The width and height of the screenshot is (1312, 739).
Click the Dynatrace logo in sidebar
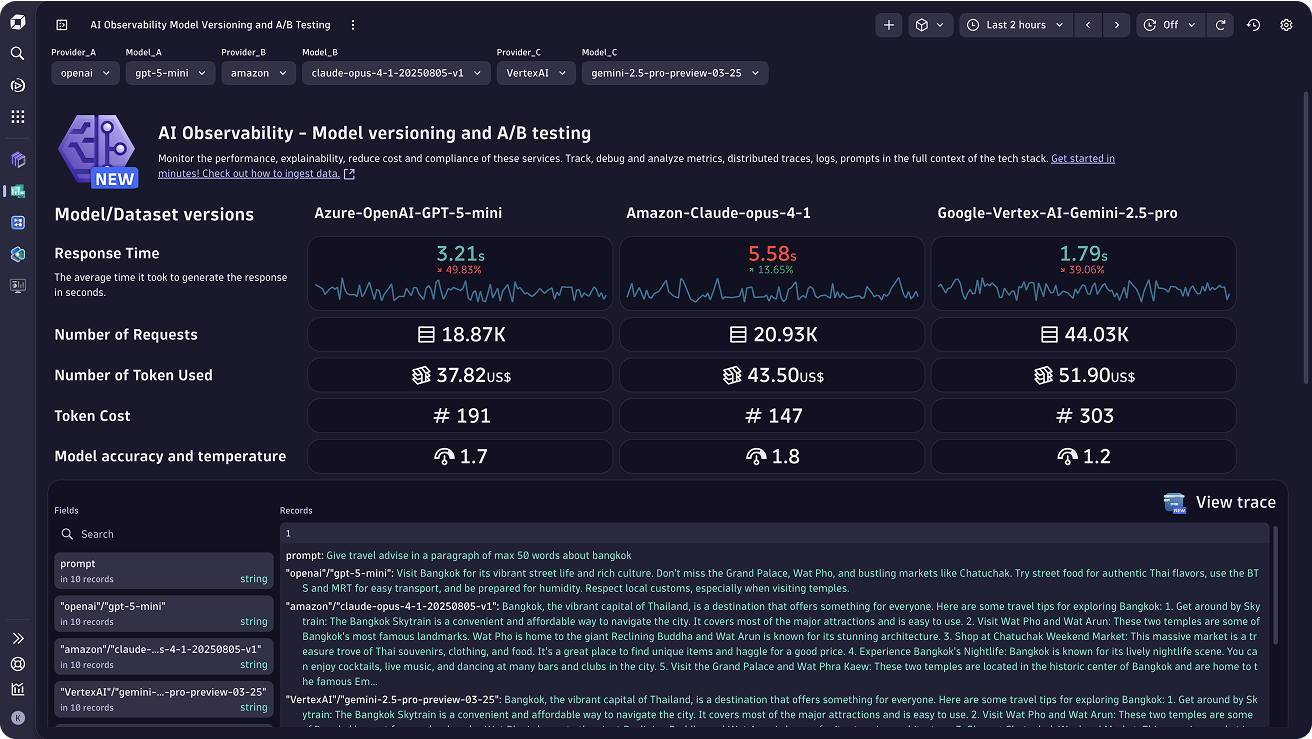coord(17,22)
